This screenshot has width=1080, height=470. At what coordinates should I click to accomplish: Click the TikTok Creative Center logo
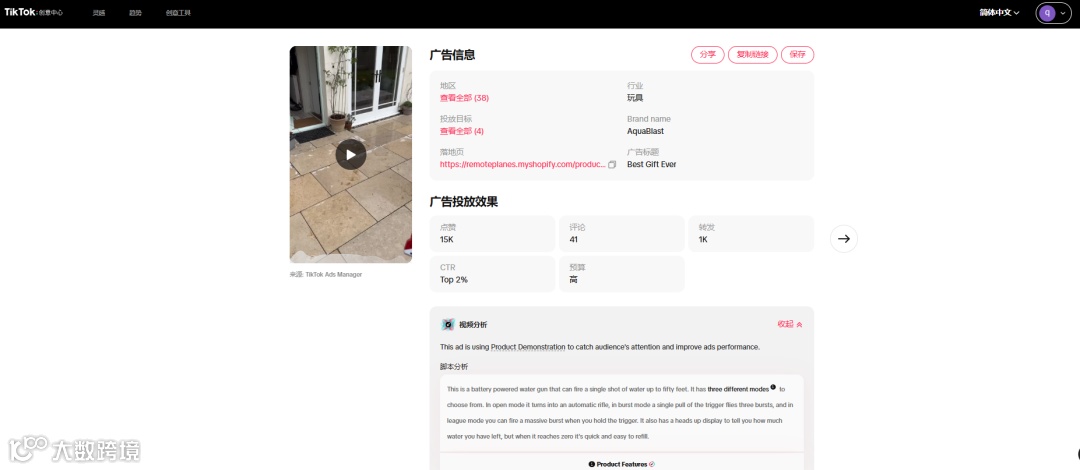33,12
